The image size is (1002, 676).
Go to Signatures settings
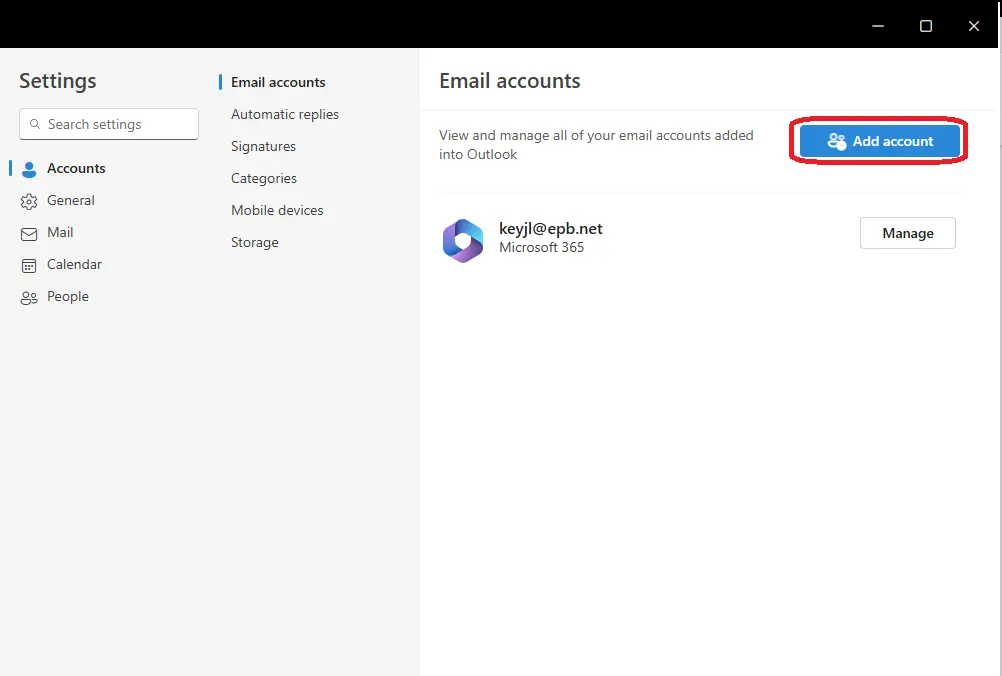(263, 146)
